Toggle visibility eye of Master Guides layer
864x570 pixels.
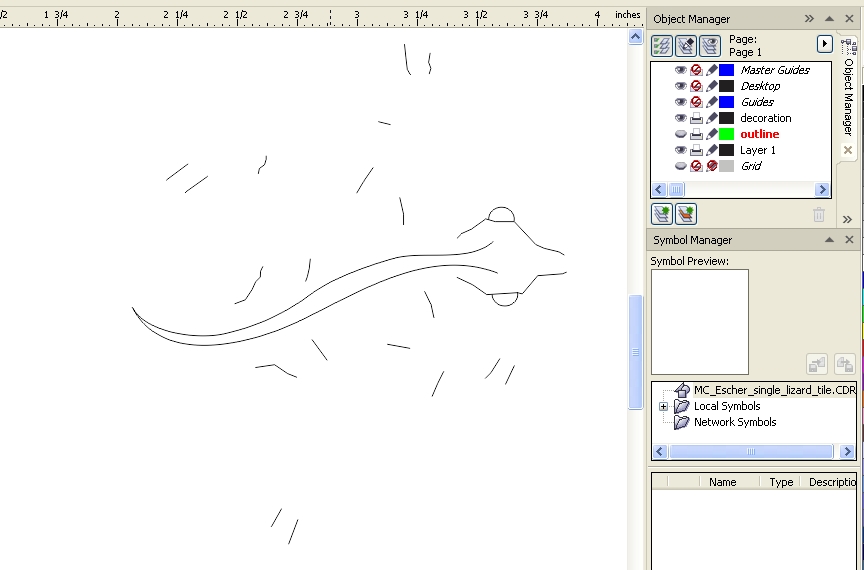[681, 70]
